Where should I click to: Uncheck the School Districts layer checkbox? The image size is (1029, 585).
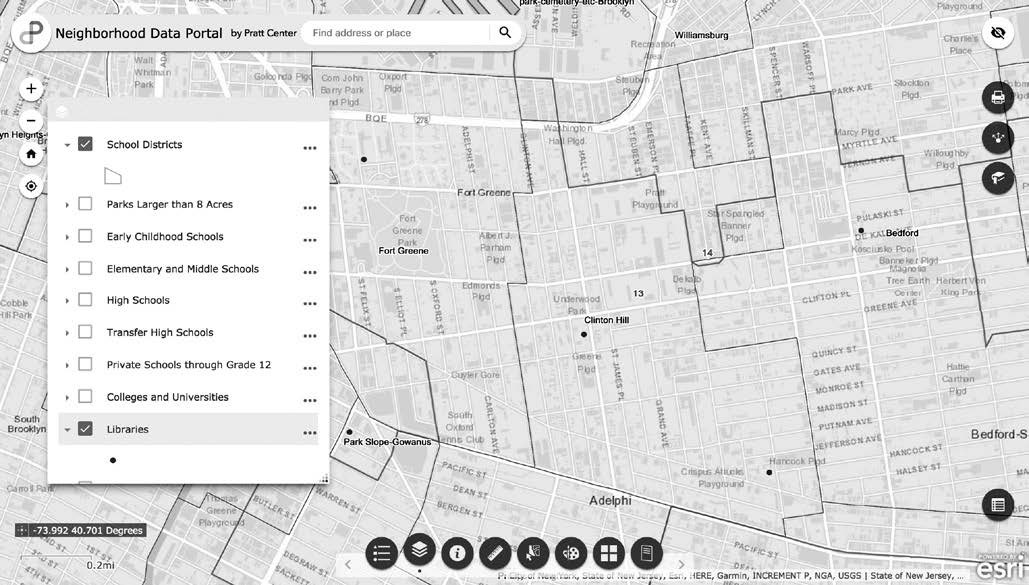click(85, 145)
